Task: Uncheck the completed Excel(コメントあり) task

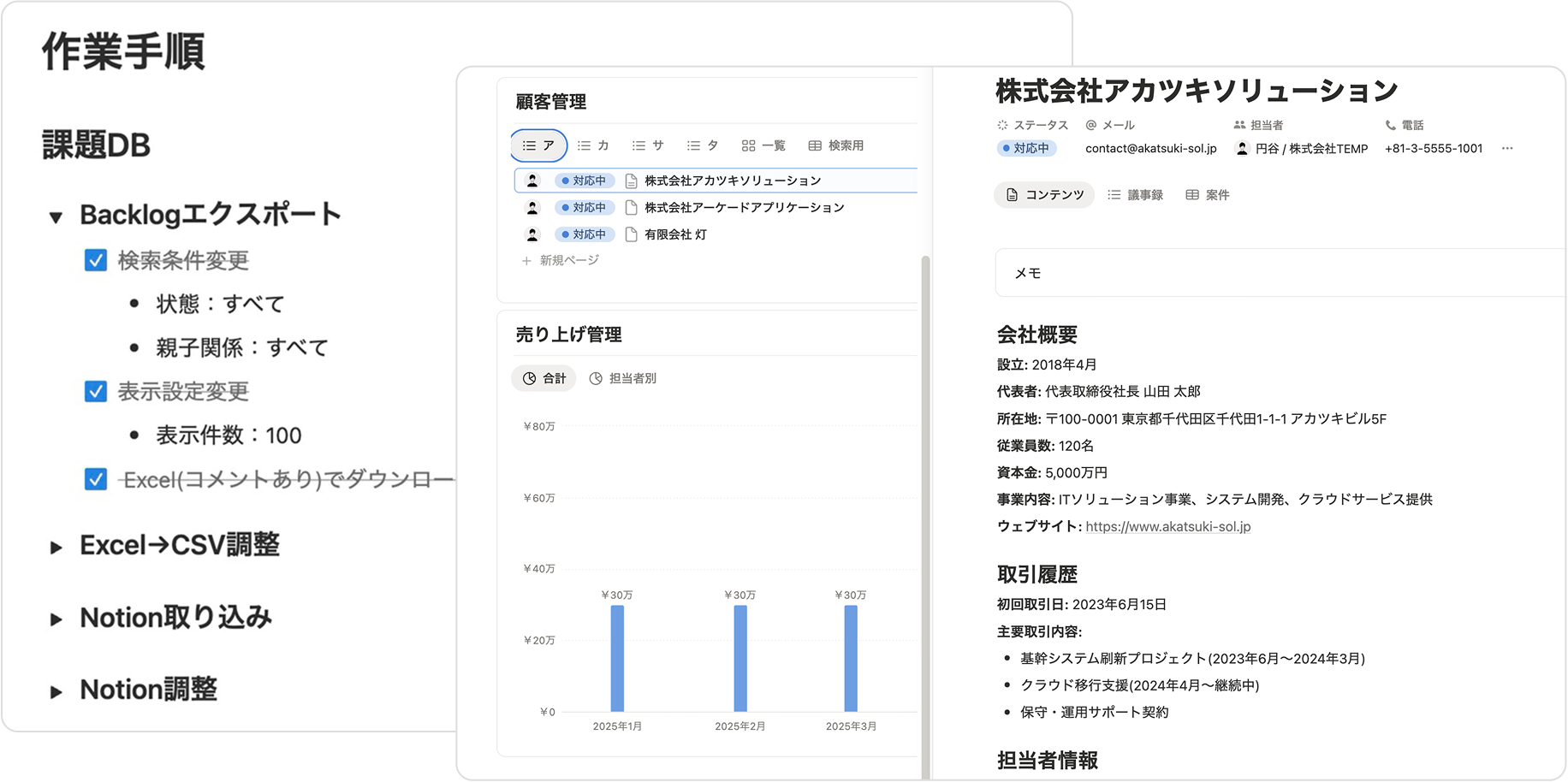Action: click(x=96, y=477)
